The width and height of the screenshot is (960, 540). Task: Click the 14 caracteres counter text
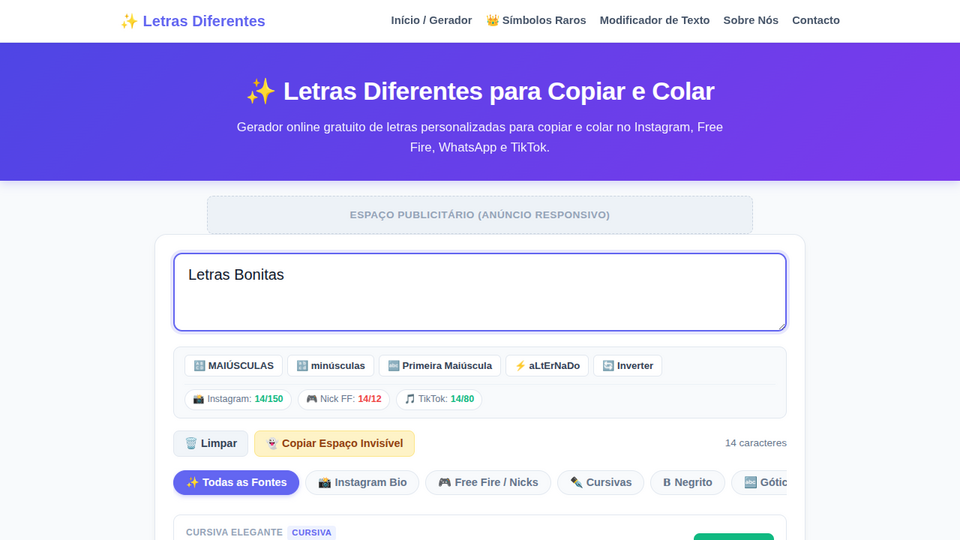756,443
